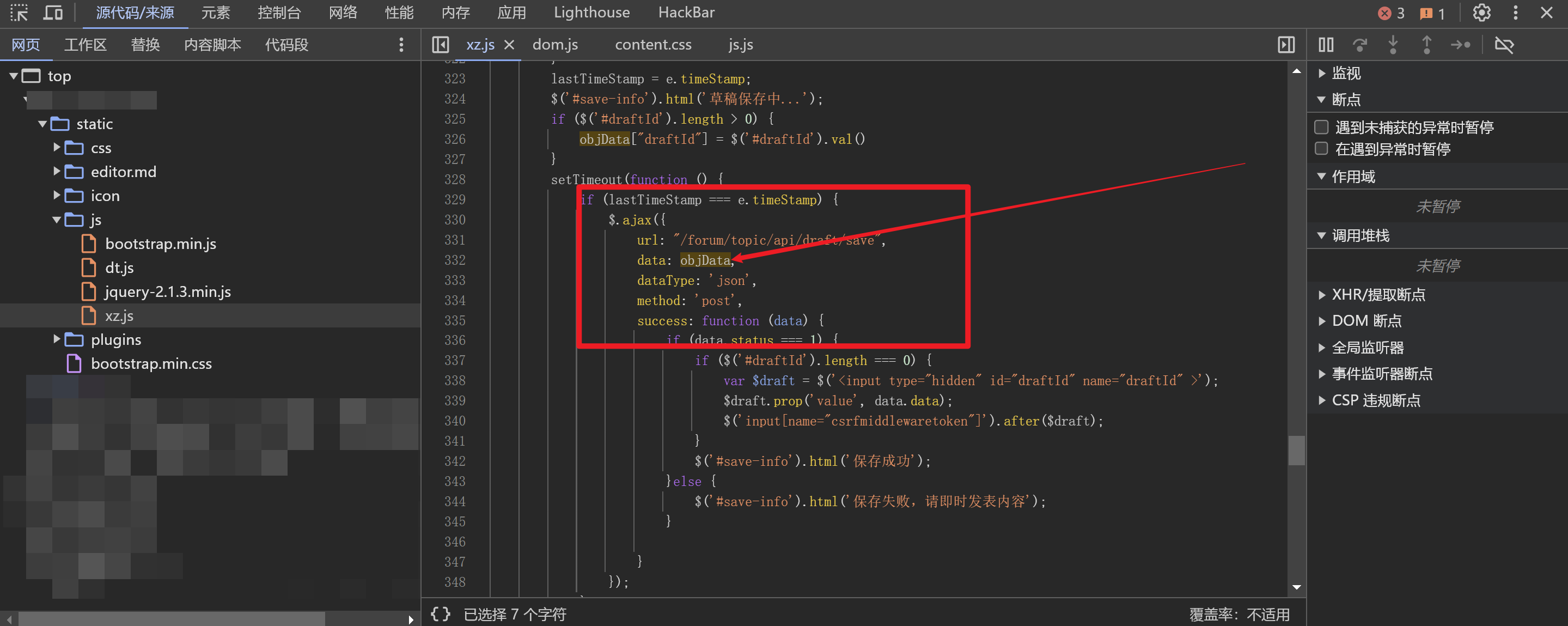
Task: Expand the editor.md folder
Action: (x=57, y=172)
